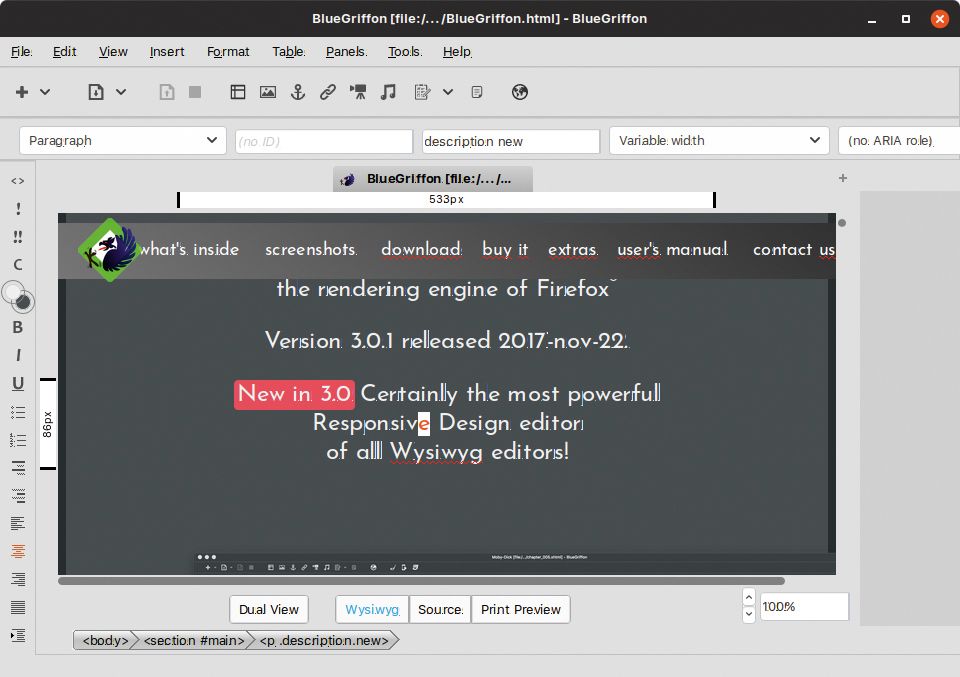Toggle italic formatting in the sidebar
Image resolution: width=960 pixels, height=677 pixels.
coord(18,355)
